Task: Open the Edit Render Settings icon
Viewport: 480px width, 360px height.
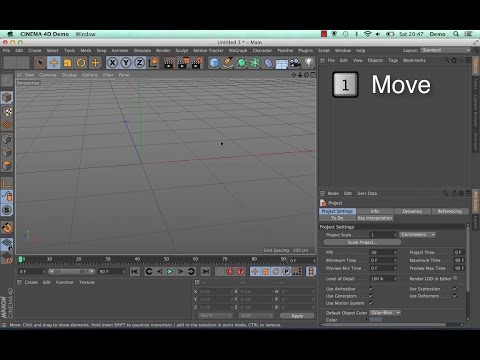Action: (197, 63)
